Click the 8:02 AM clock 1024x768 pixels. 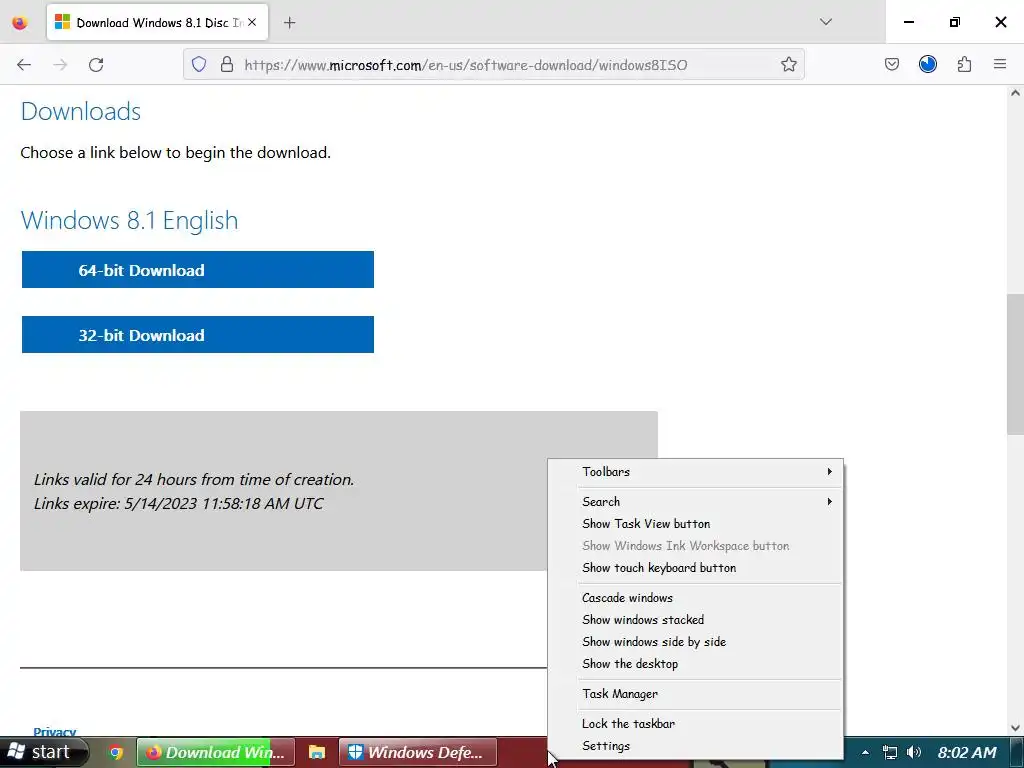point(967,752)
